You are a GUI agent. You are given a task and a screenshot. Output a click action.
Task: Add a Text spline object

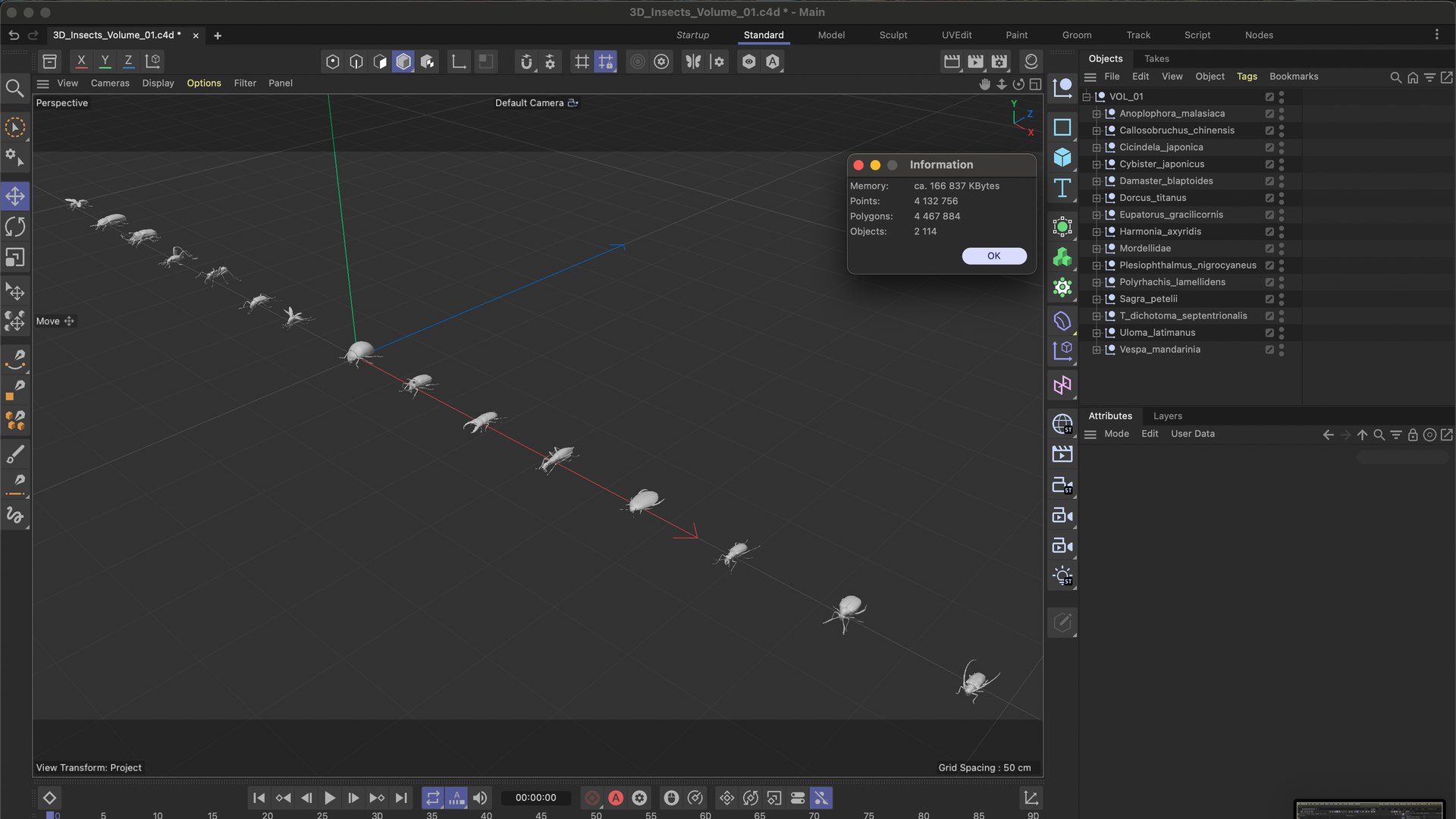pyautogui.click(x=1062, y=188)
